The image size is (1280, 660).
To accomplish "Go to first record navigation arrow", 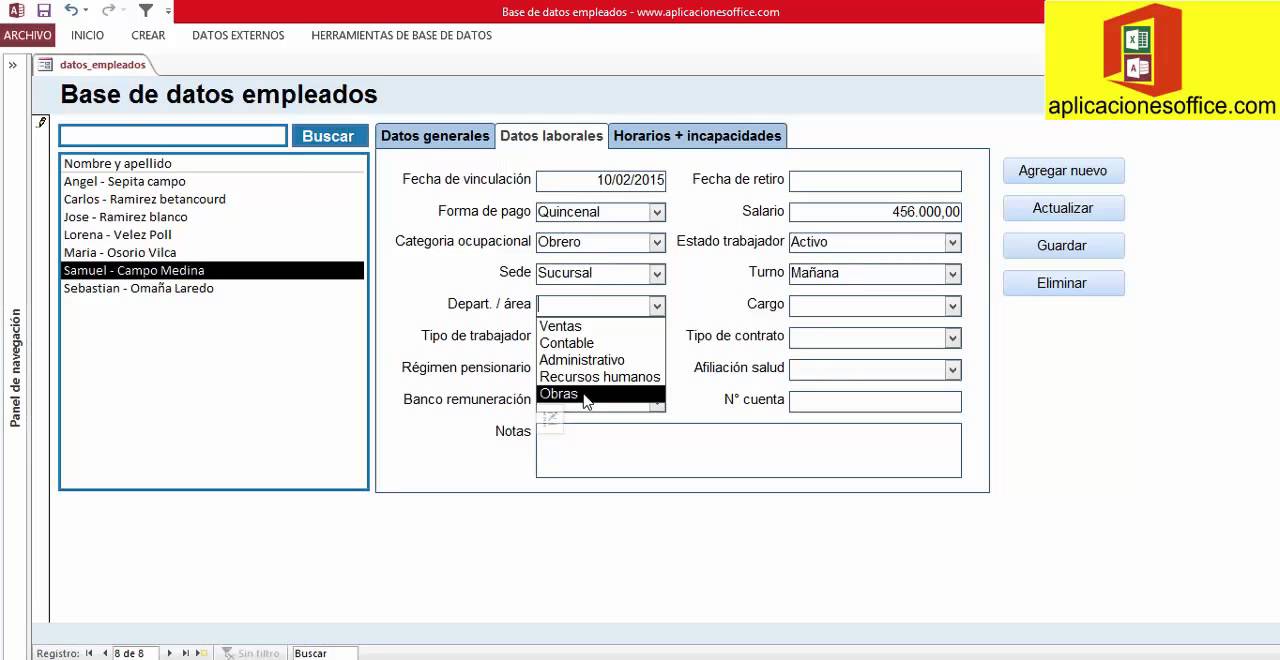I will tap(89, 653).
